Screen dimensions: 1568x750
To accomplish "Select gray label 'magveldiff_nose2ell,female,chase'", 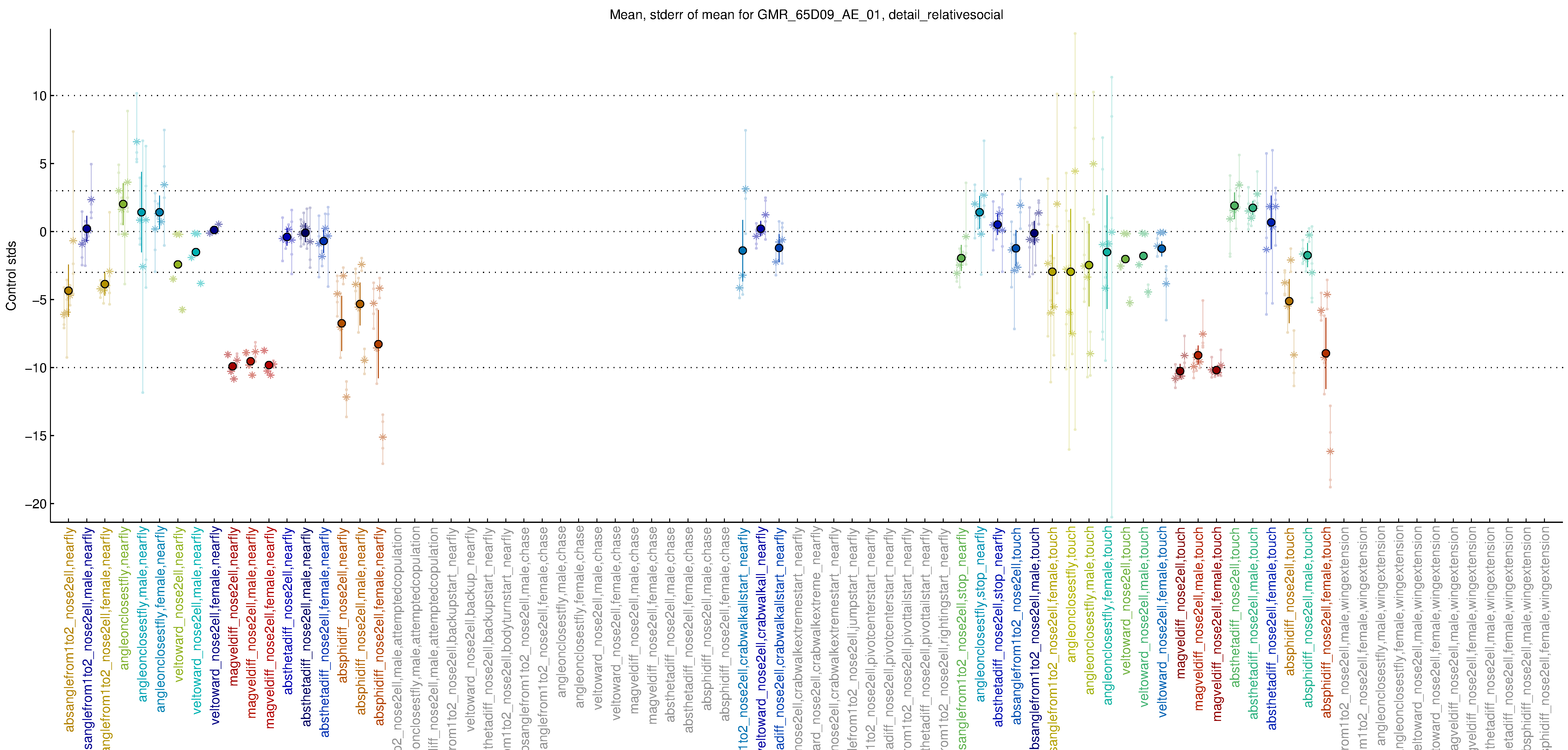I will point(652,626).
